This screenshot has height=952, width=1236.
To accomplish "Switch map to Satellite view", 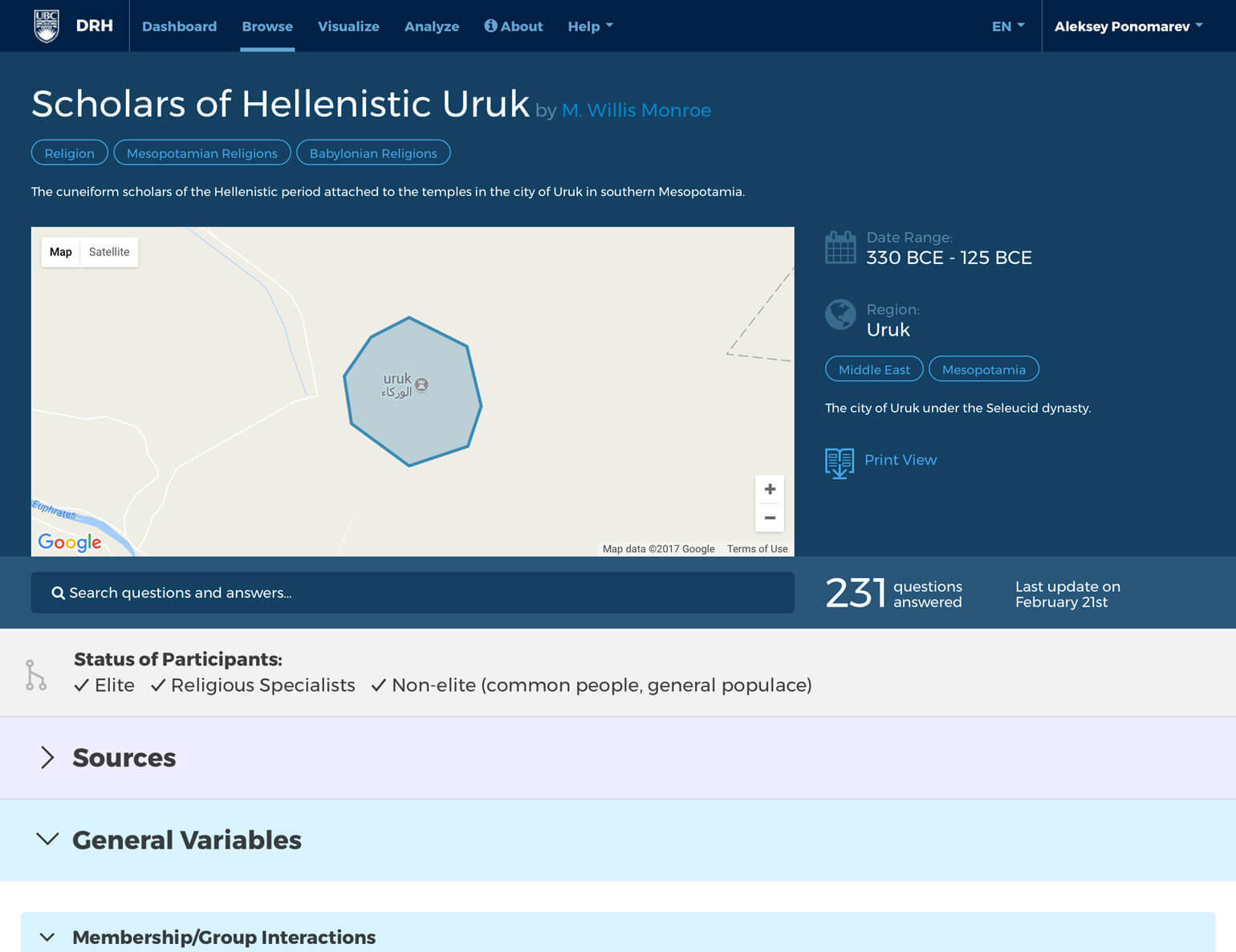I will 109,252.
